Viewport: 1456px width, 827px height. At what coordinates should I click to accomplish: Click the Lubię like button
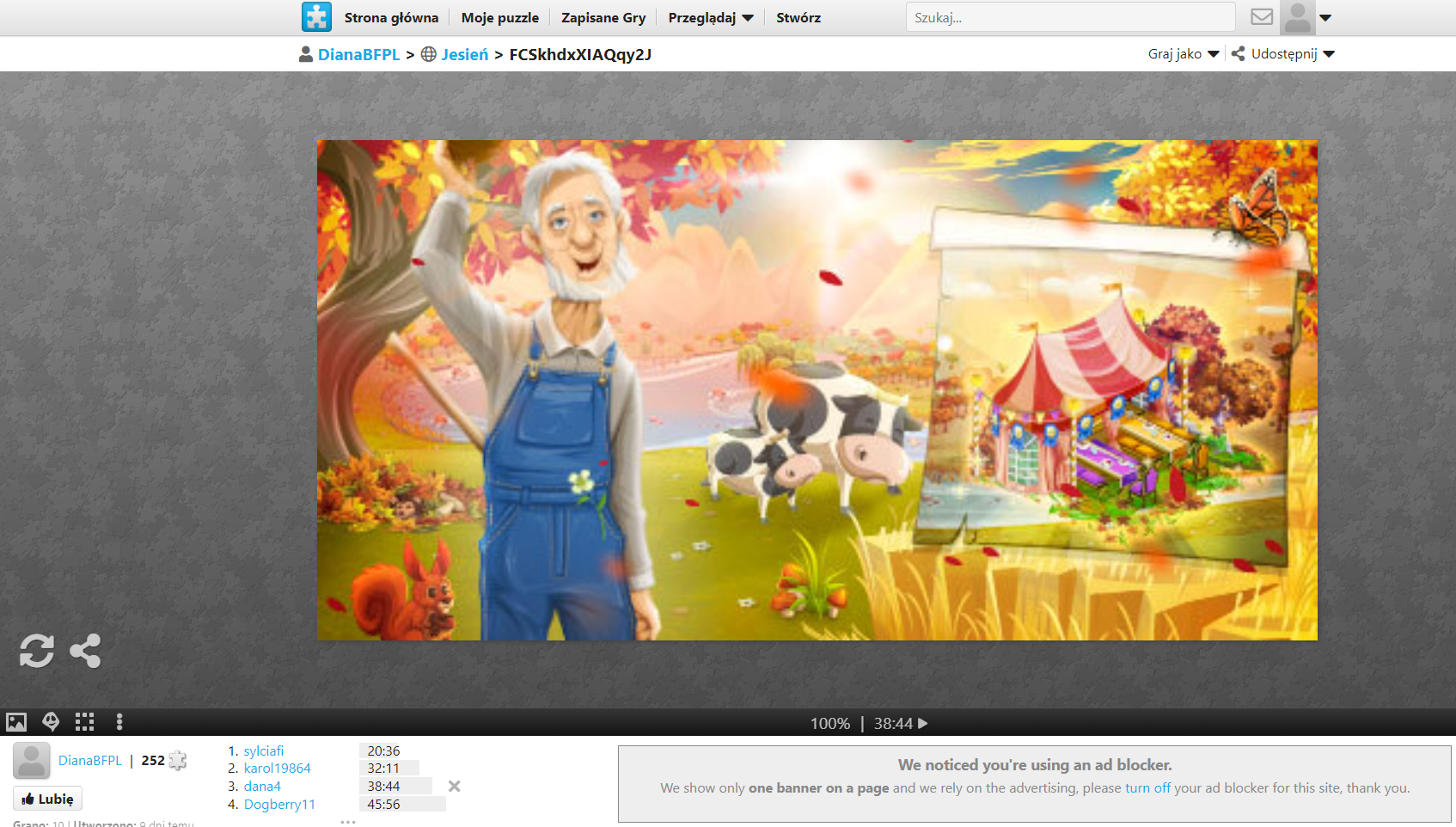pos(47,799)
